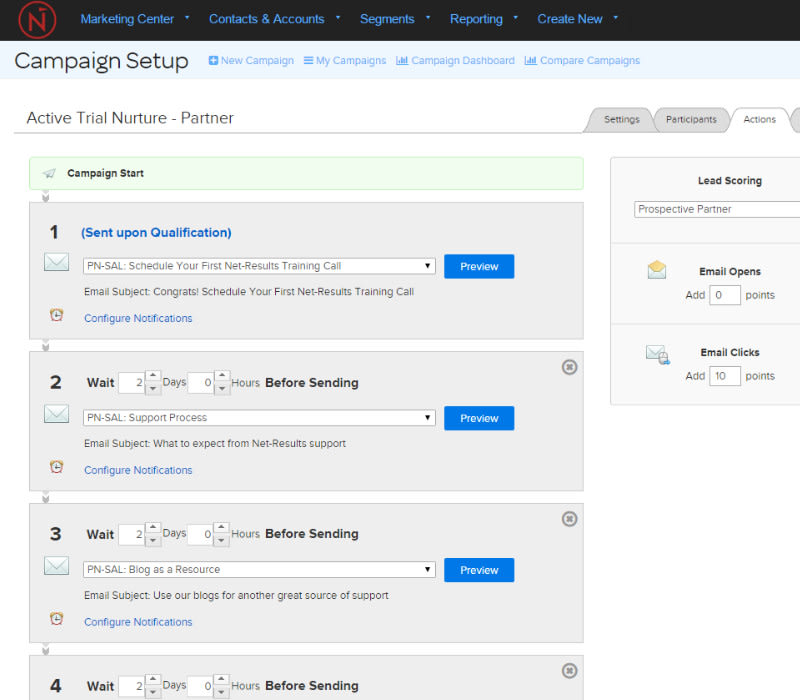Click the (Sent upon Qualification) link
This screenshot has height=700, width=800.
click(x=156, y=233)
